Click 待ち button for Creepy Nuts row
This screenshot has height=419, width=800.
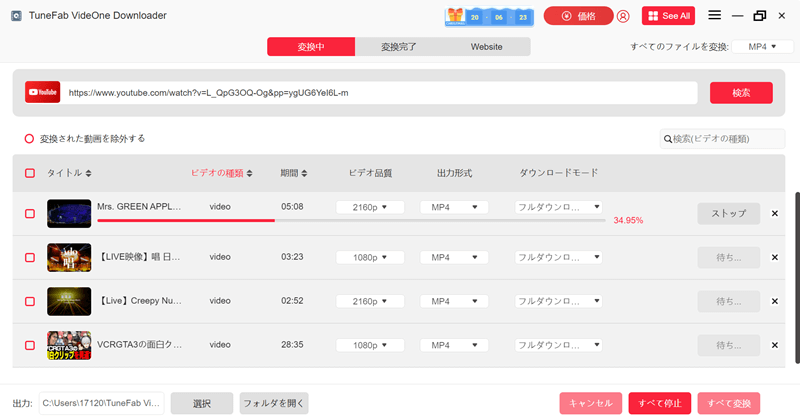(729, 301)
